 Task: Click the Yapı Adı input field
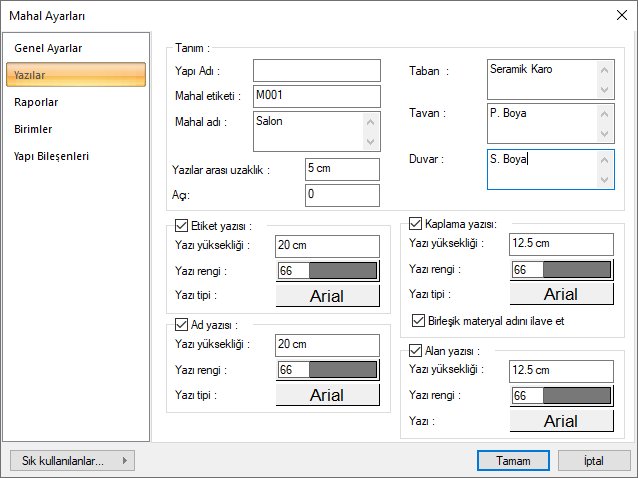click(316, 71)
